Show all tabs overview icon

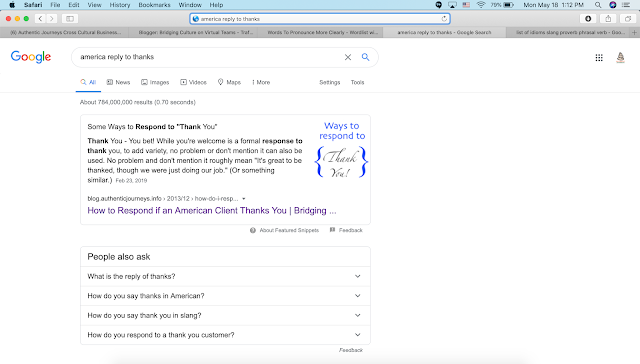[628, 19]
